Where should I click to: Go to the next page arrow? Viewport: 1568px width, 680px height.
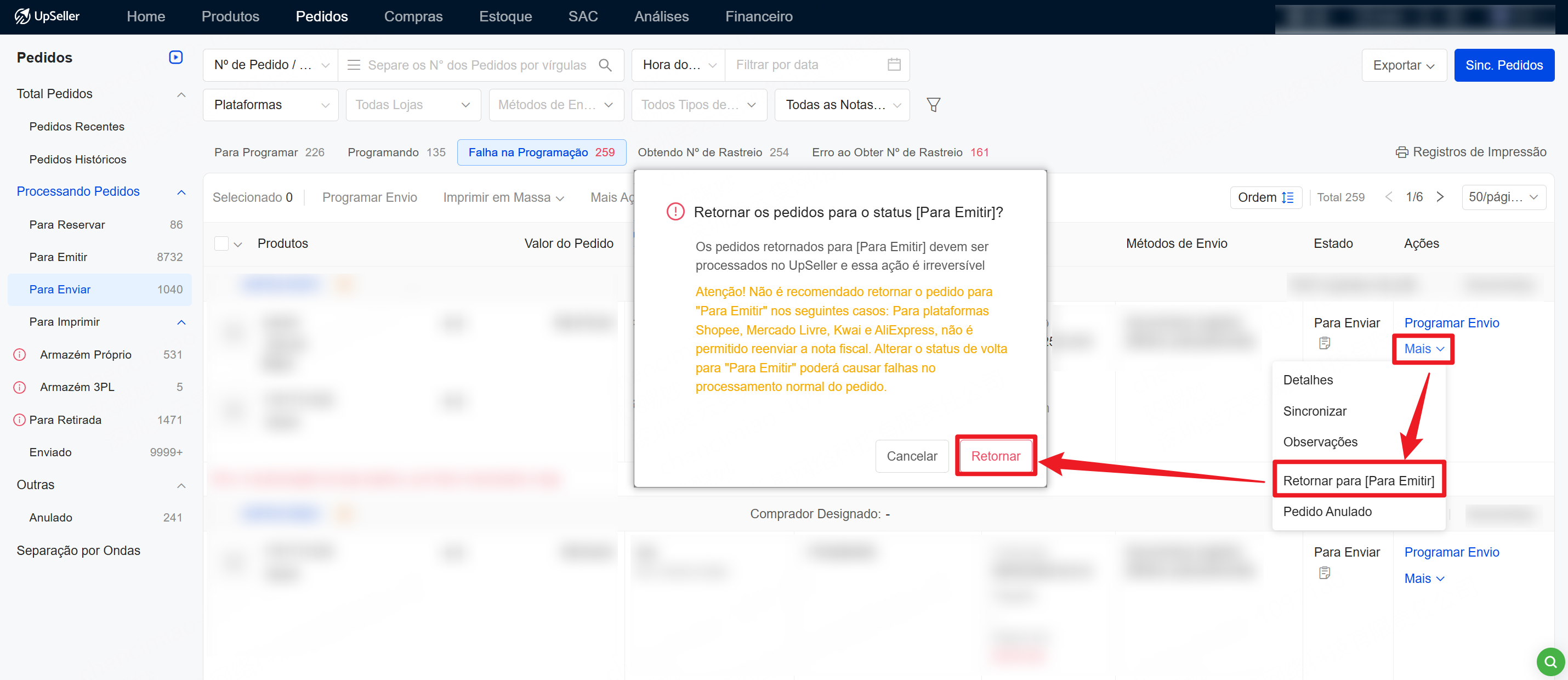(x=1440, y=197)
